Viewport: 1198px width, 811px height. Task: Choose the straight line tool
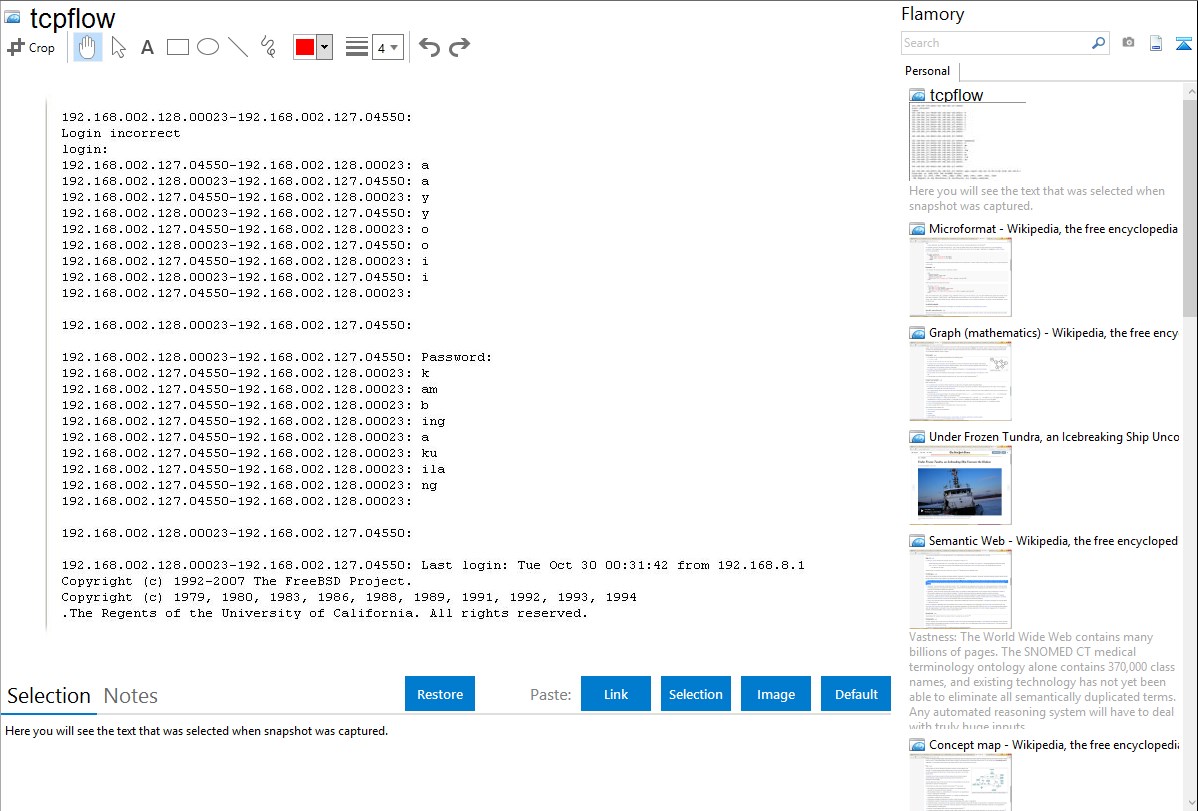point(238,47)
